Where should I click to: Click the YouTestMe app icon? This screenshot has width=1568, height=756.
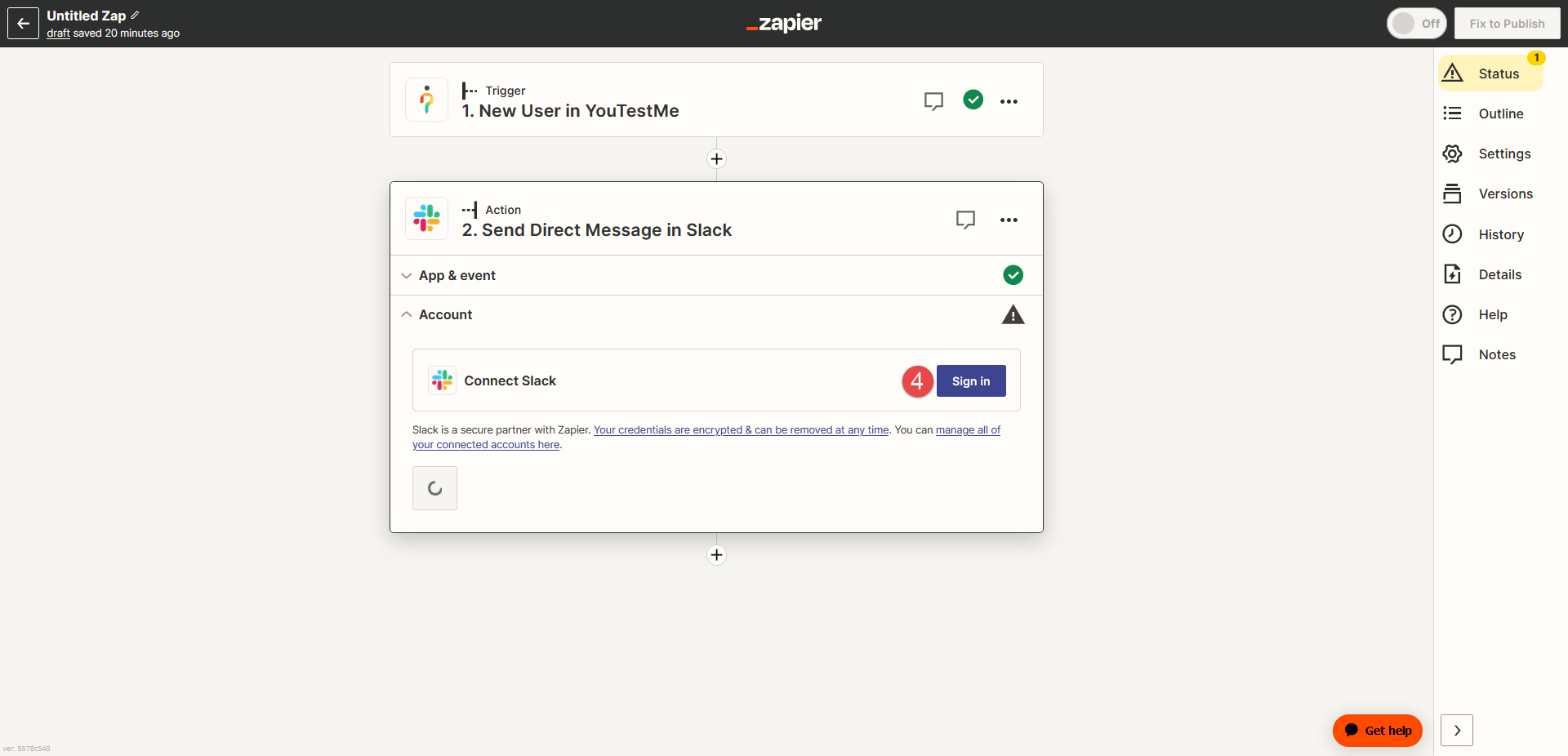pyautogui.click(x=426, y=100)
